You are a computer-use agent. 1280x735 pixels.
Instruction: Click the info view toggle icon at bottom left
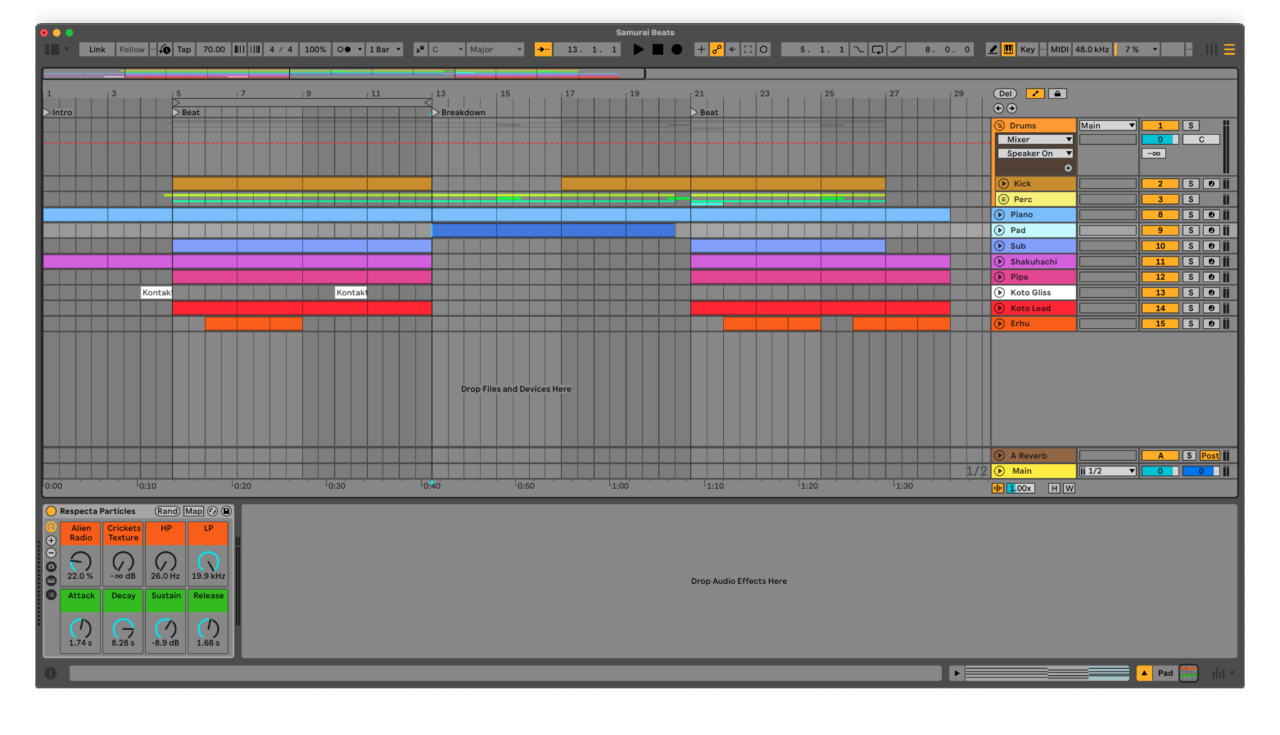(x=51, y=674)
